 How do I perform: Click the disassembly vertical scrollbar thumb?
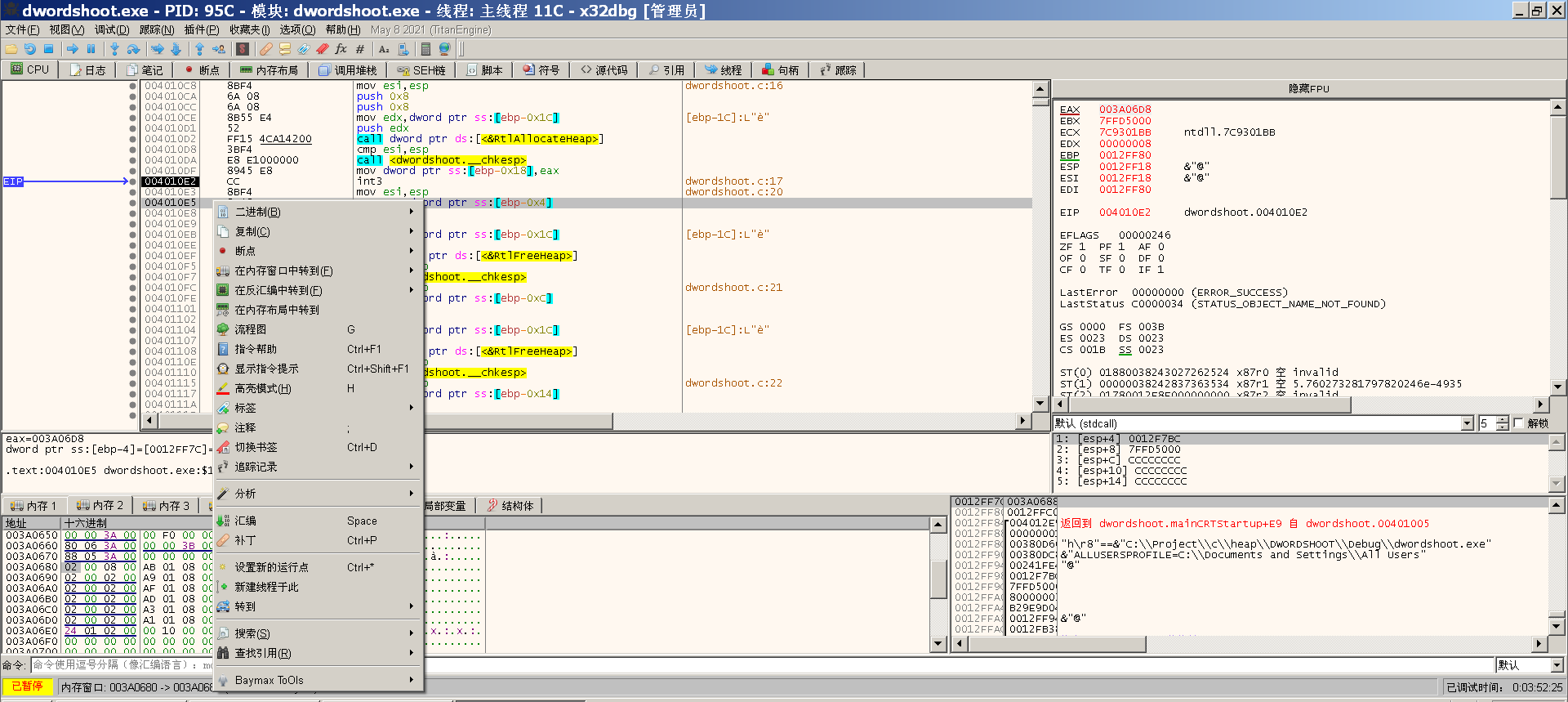point(1040,101)
